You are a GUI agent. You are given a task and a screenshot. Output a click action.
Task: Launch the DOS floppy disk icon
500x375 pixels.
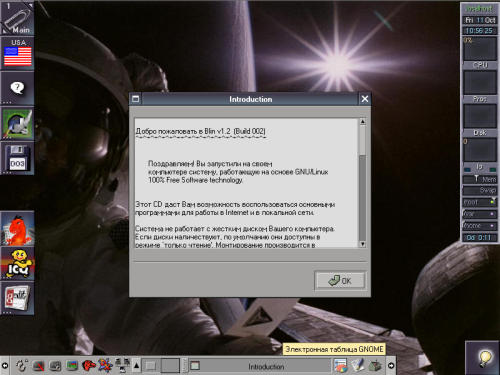click(17, 158)
